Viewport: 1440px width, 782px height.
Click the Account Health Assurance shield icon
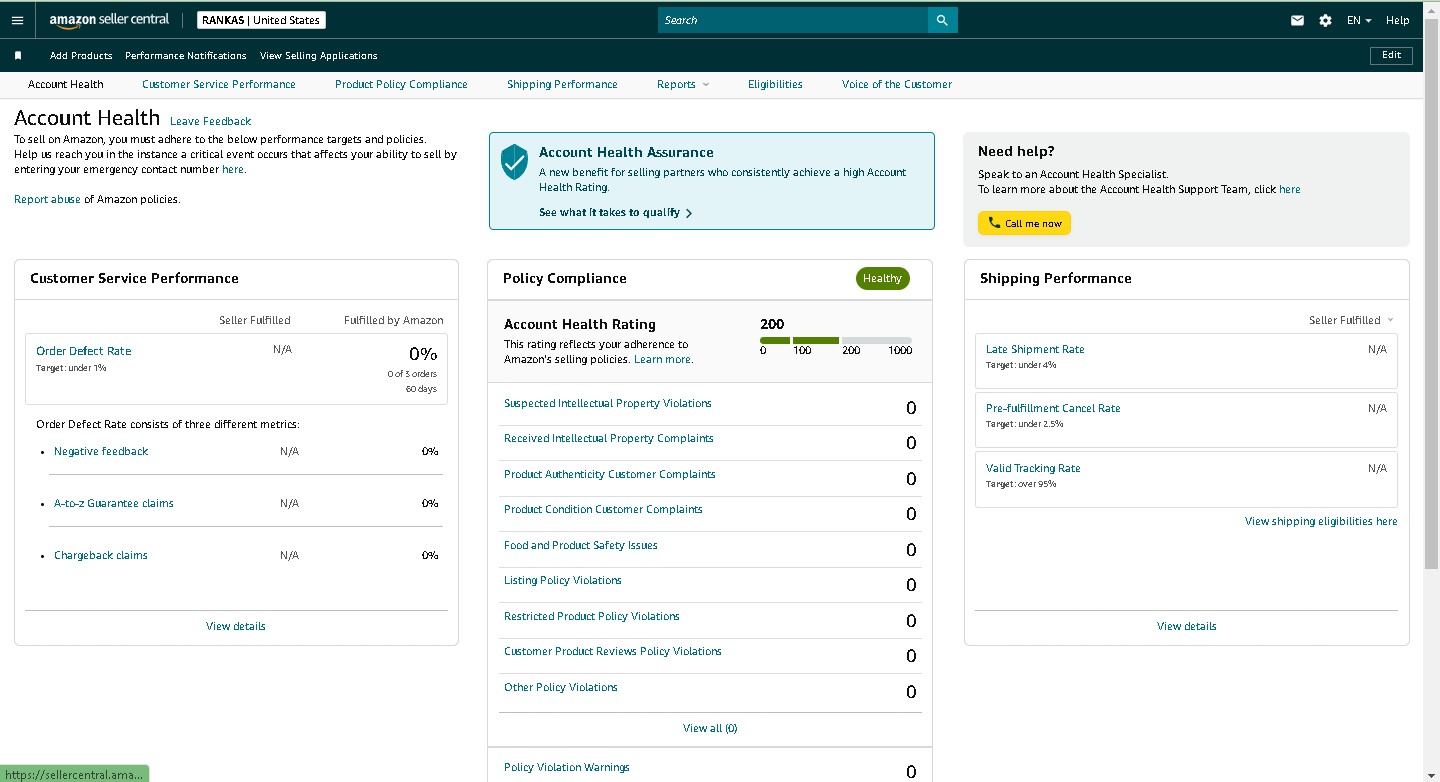514,161
